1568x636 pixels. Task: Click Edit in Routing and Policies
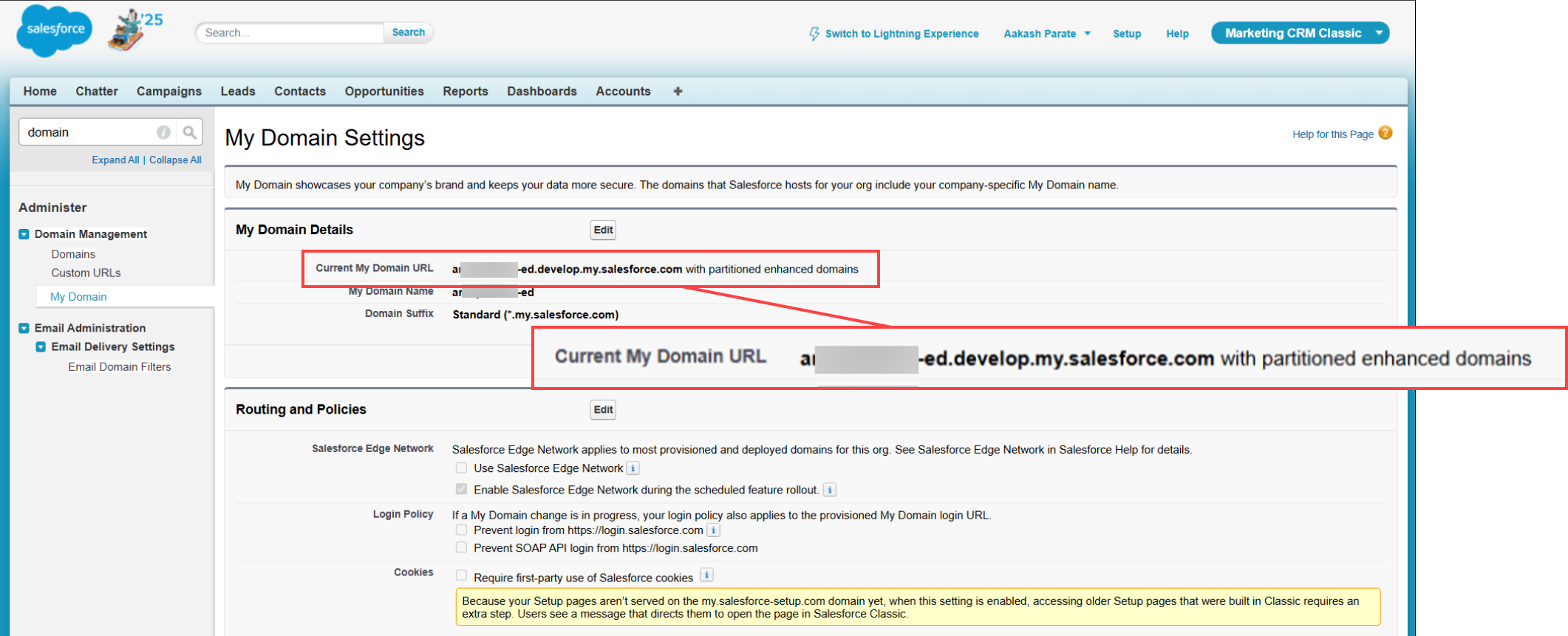(x=603, y=410)
